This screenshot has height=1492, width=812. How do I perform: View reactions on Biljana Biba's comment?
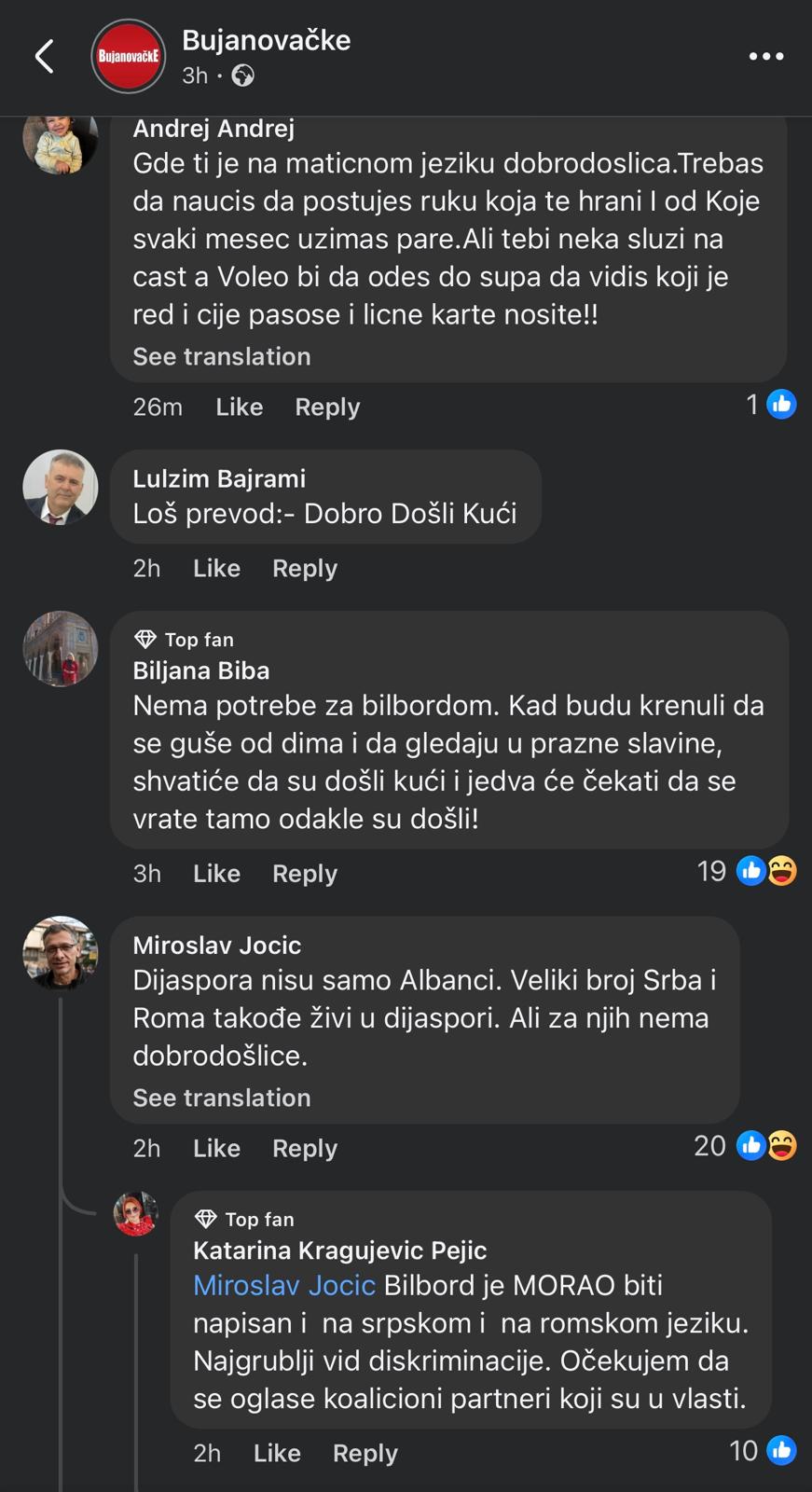748,871
